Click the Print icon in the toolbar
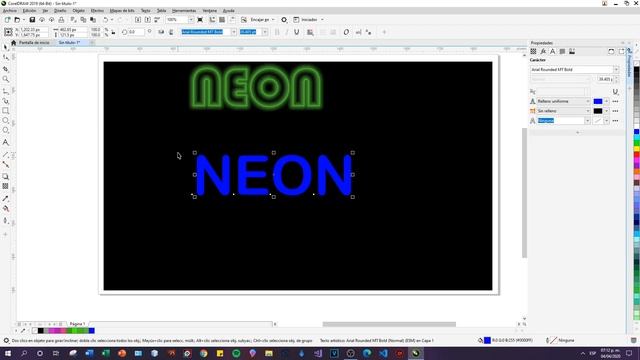 (61, 20)
